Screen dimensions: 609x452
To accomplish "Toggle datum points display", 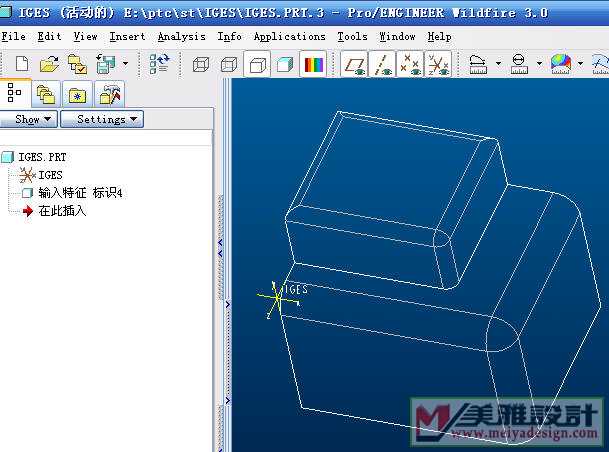I will point(411,64).
